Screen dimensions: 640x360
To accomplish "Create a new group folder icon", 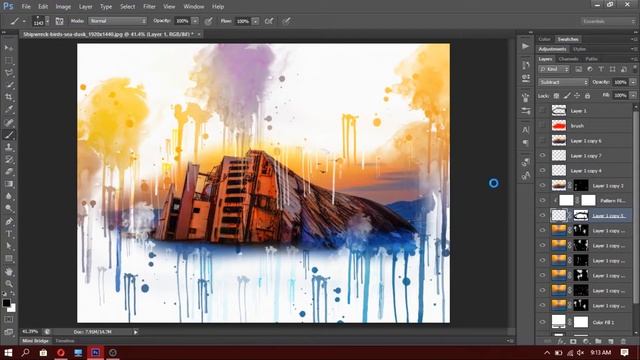I will (x=598, y=341).
